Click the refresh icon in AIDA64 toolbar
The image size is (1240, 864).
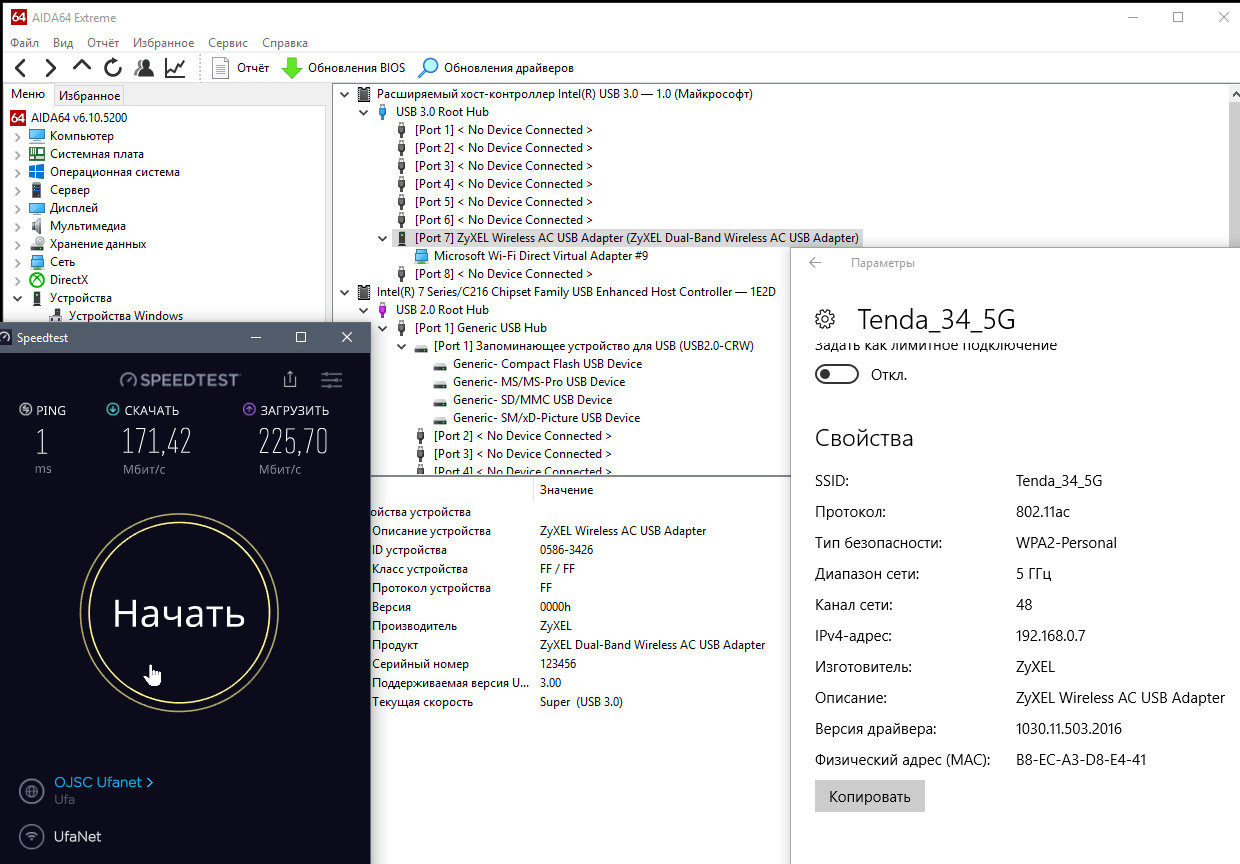click(113, 68)
